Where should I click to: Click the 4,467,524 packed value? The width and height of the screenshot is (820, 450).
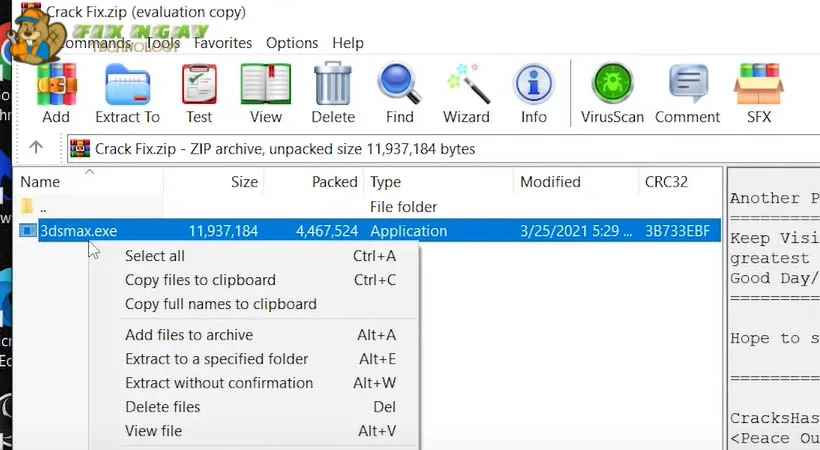(327, 231)
